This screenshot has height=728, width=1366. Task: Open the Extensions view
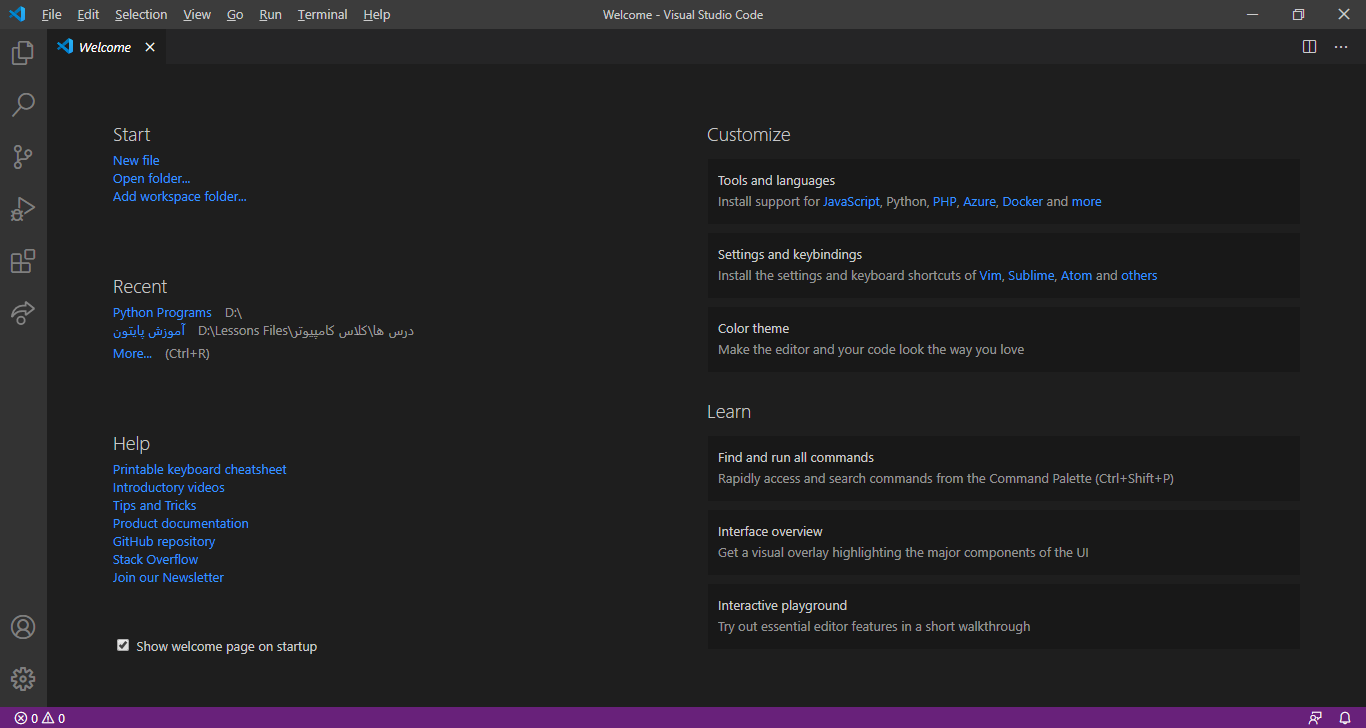tap(23, 261)
